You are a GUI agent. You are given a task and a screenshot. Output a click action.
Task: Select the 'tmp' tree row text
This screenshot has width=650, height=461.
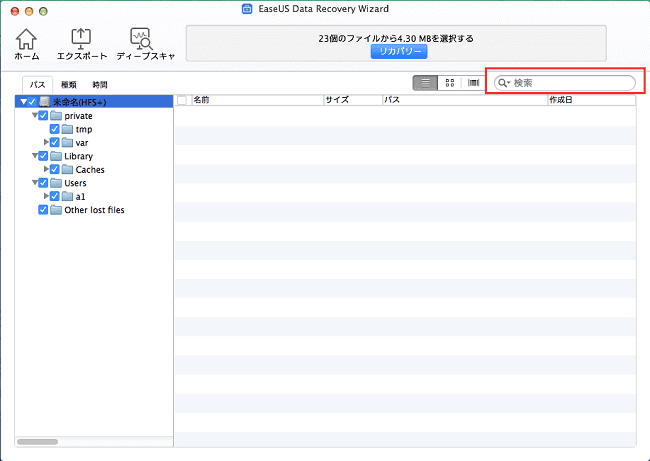[x=84, y=129]
